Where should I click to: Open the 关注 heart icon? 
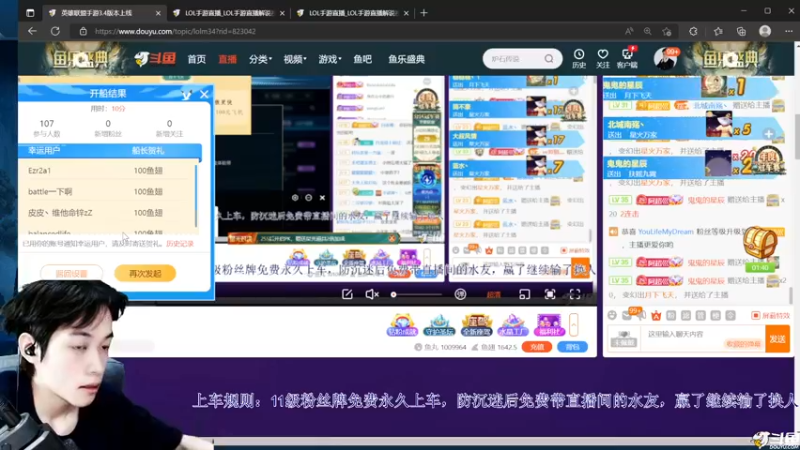click(603, 58)
